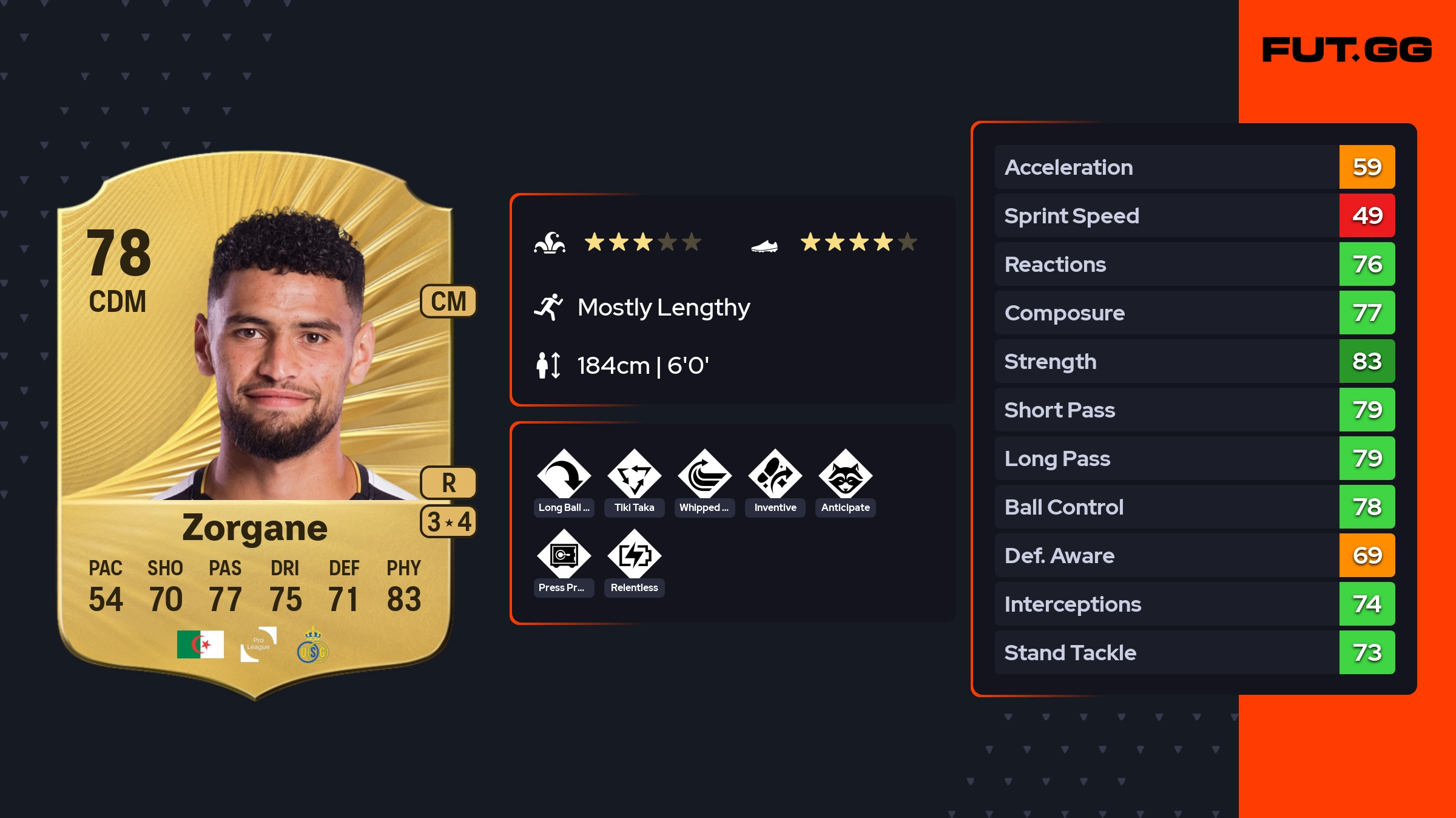Click the Pro League logo
The image size is (1456, 818).
click(258, 644)
